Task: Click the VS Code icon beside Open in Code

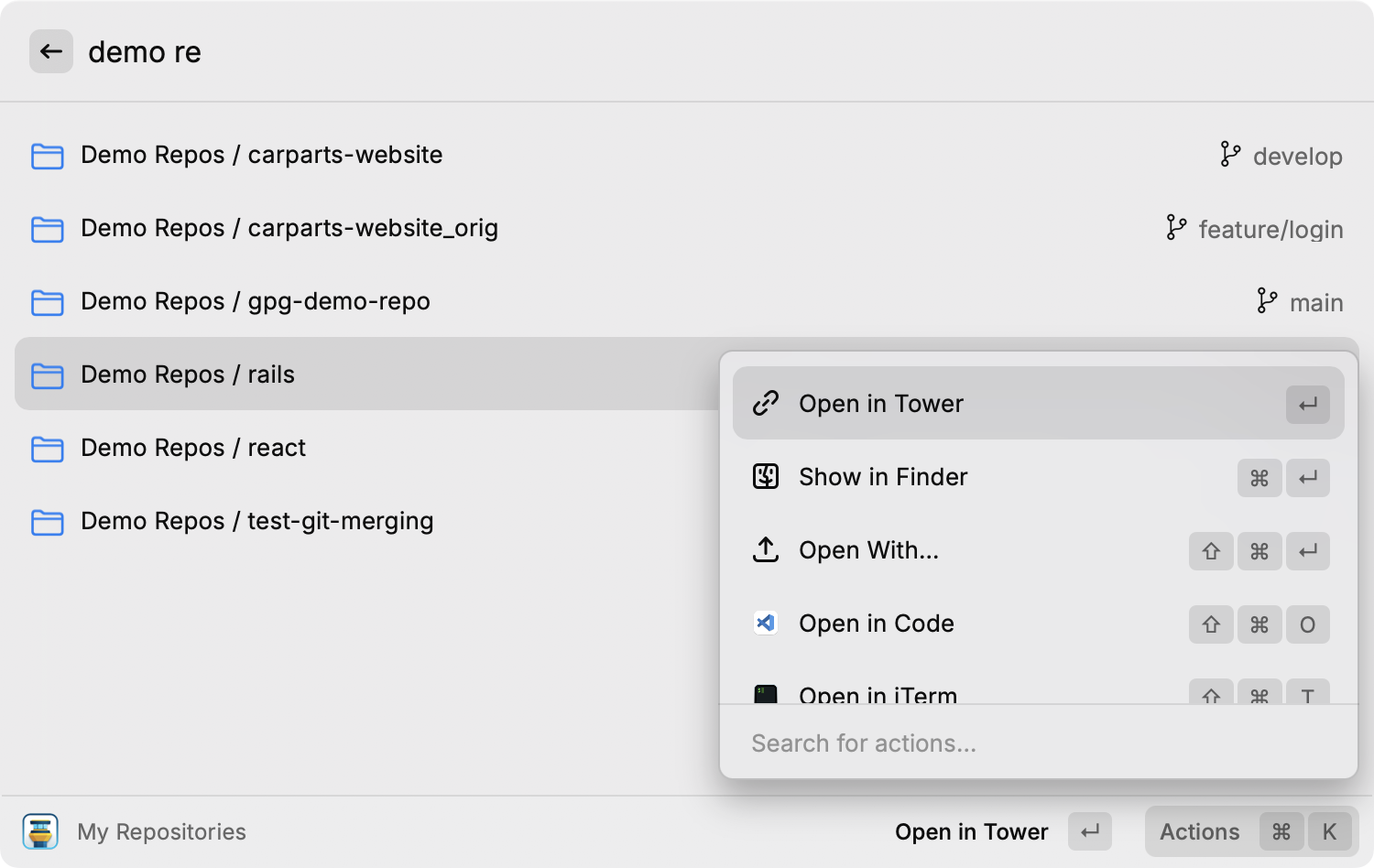Action: [765, 623]
